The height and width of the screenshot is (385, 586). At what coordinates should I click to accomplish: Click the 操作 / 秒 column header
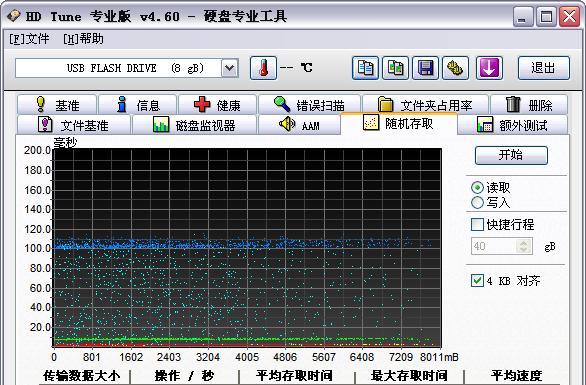(184, 376)
